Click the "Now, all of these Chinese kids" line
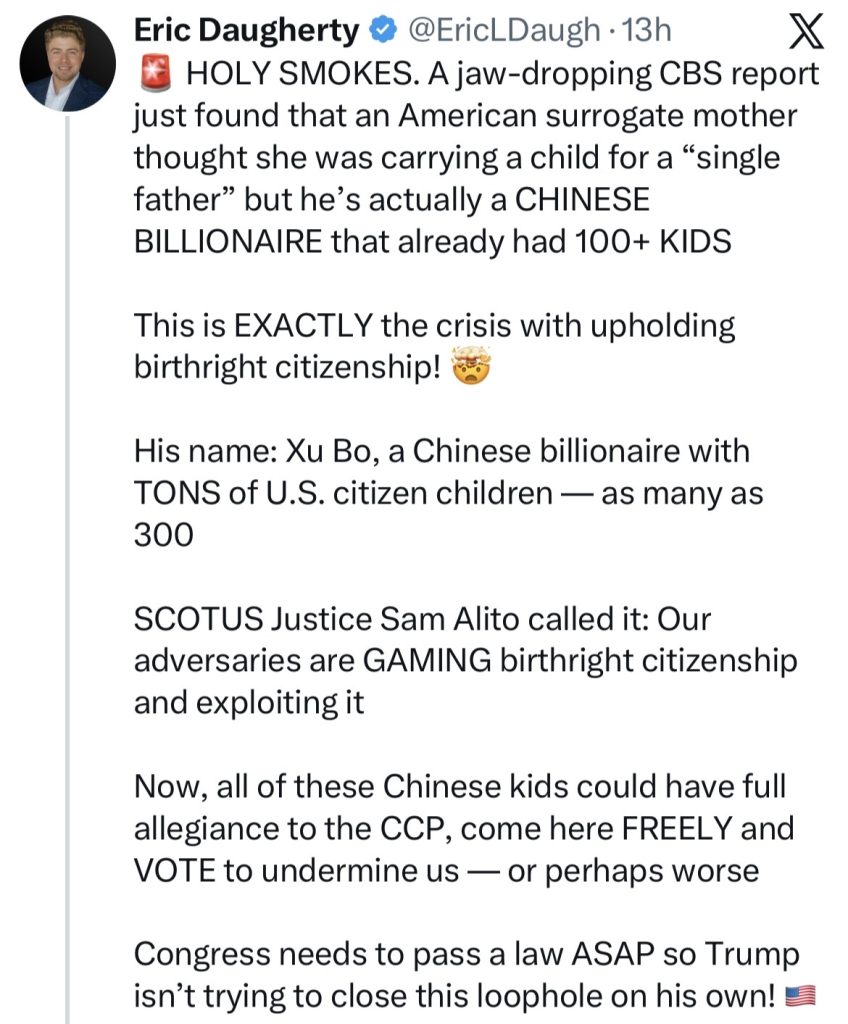This screenshot has width=848, height=1024. pos(459,786)
